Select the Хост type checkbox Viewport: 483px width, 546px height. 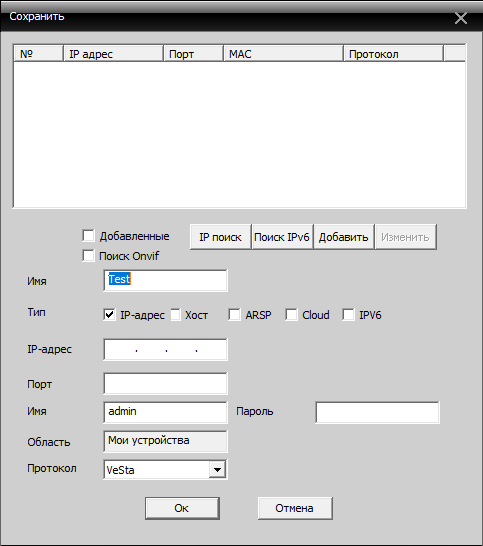point(176,314)
